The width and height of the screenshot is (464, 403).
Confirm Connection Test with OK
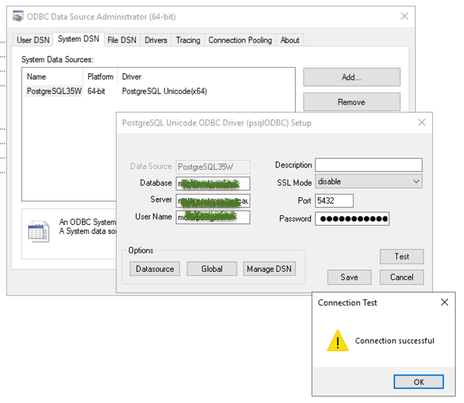(x=419, y=382)
